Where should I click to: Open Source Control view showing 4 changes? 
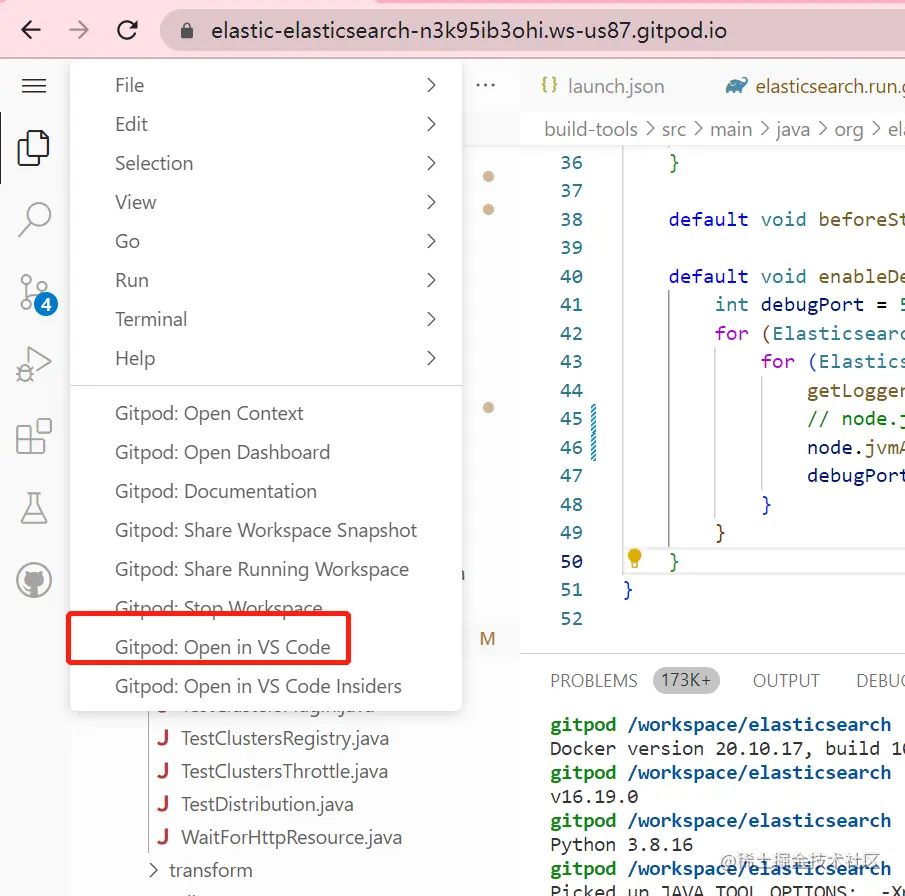pyautogui.click(x=33, y=290)
